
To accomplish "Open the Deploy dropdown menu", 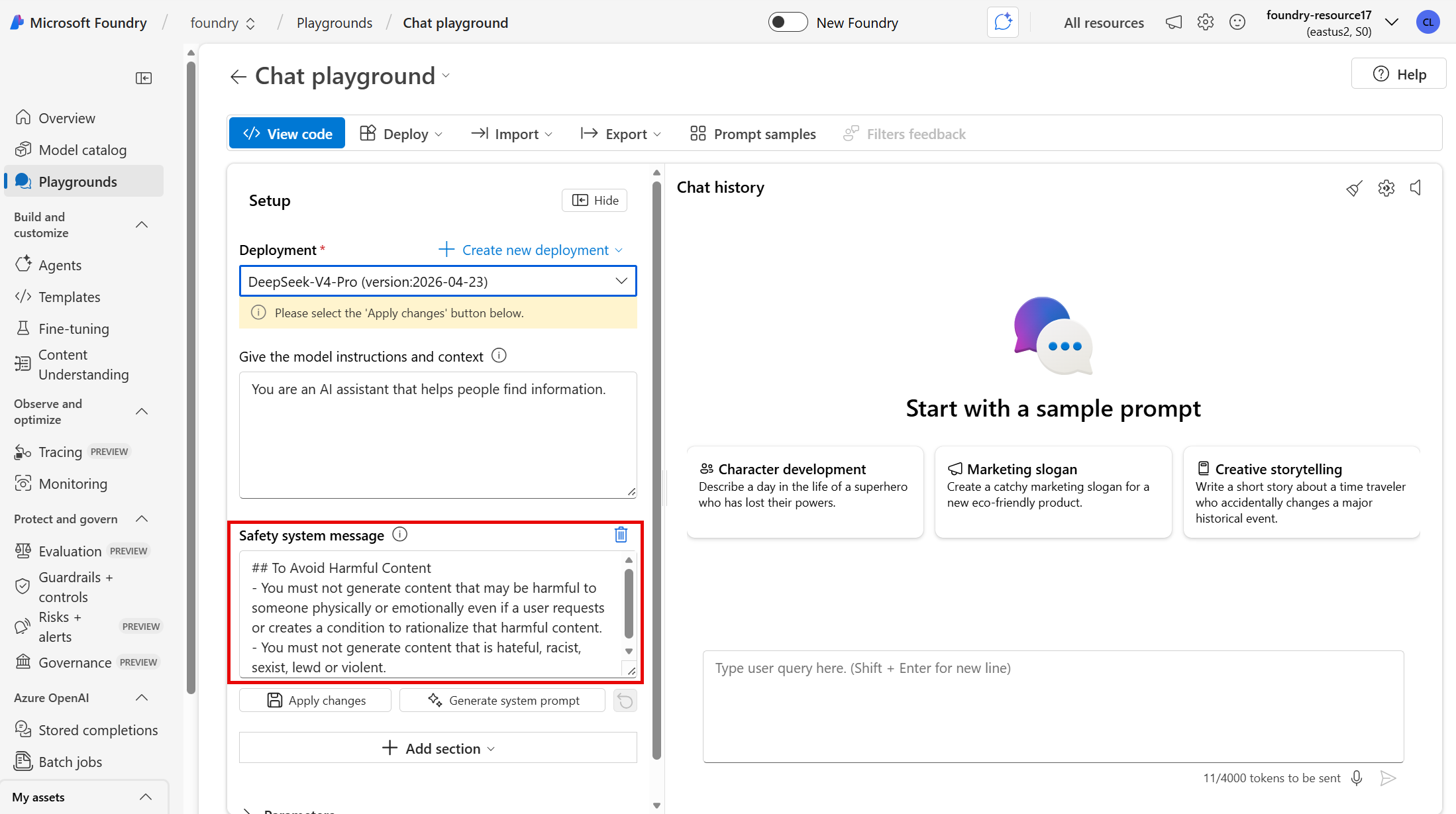I will [x=401, y=134].
